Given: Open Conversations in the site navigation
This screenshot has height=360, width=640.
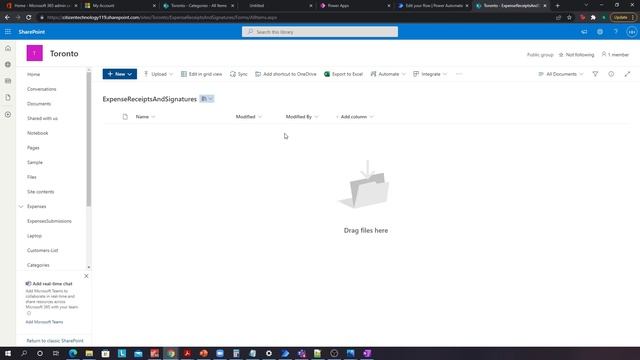Looking at the screenshot, I should coord(42,89).
